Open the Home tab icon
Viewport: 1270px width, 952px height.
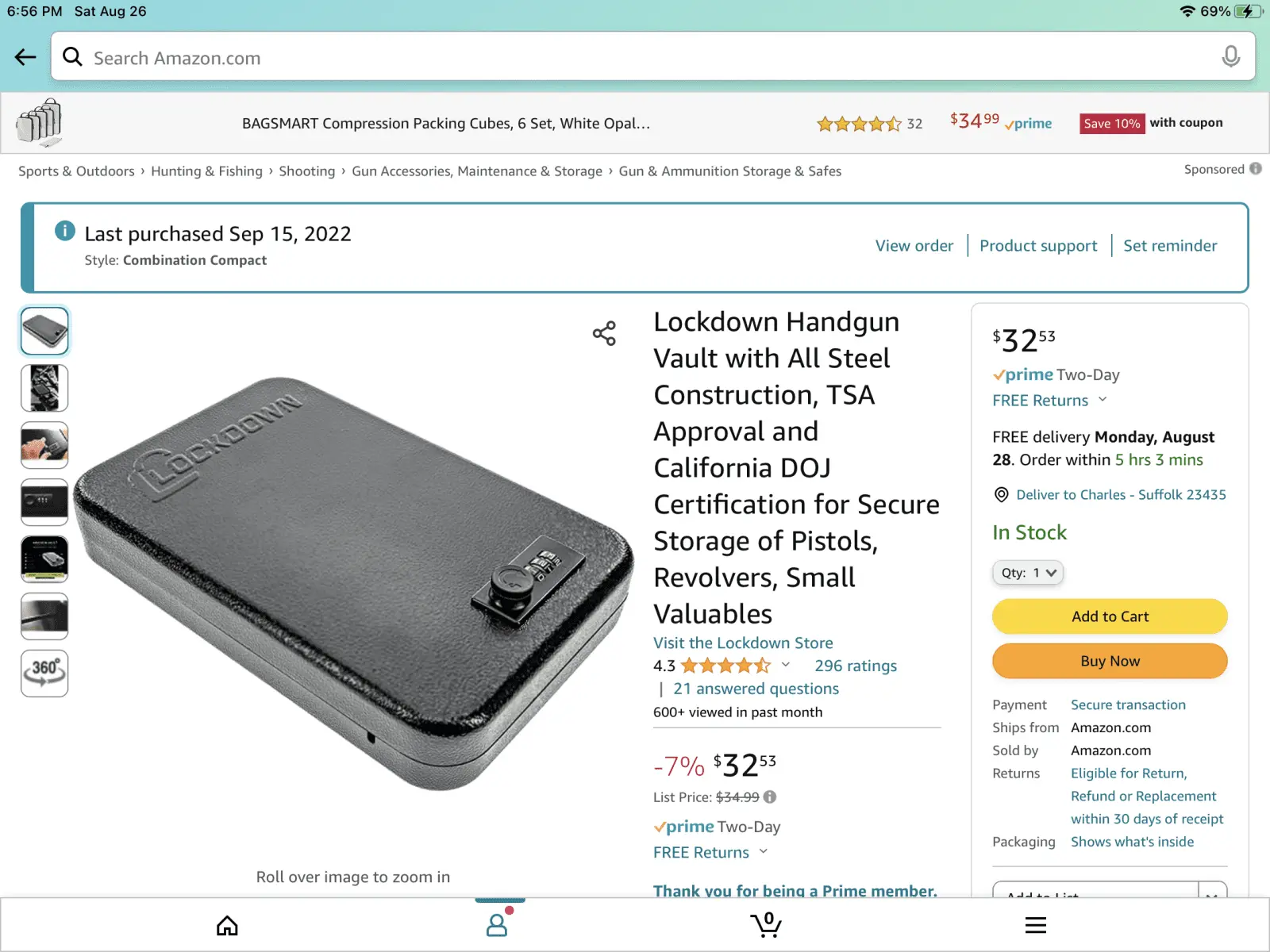(x=227, y=925)
